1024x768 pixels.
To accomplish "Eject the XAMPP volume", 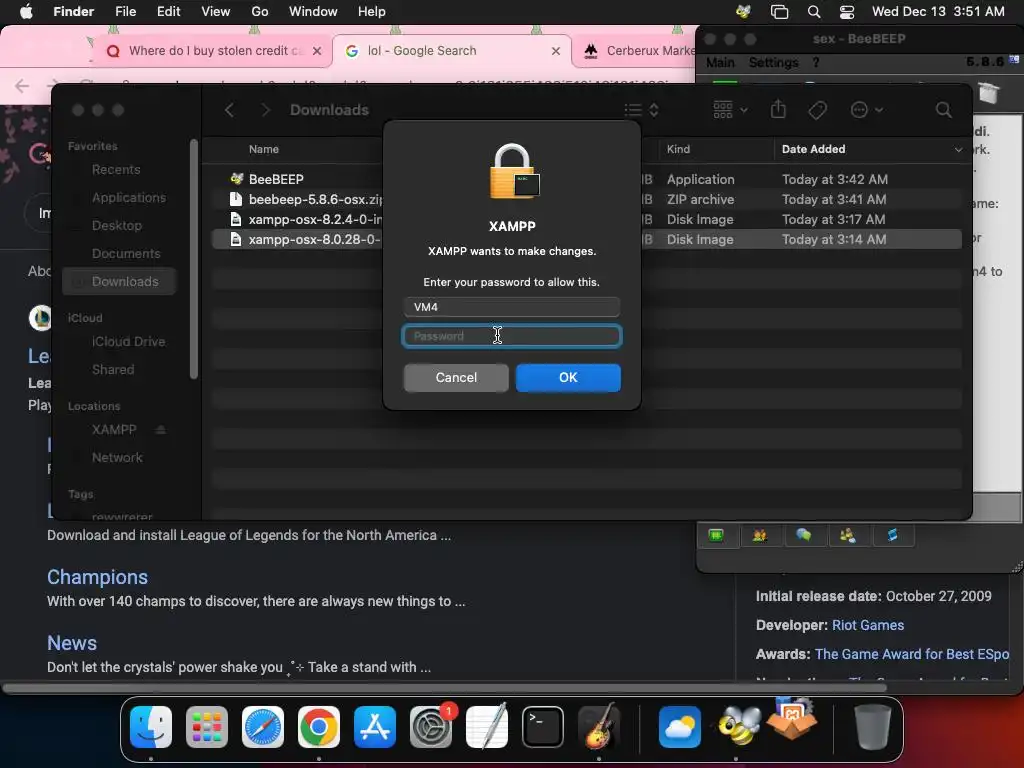I will tap(161, 430).
